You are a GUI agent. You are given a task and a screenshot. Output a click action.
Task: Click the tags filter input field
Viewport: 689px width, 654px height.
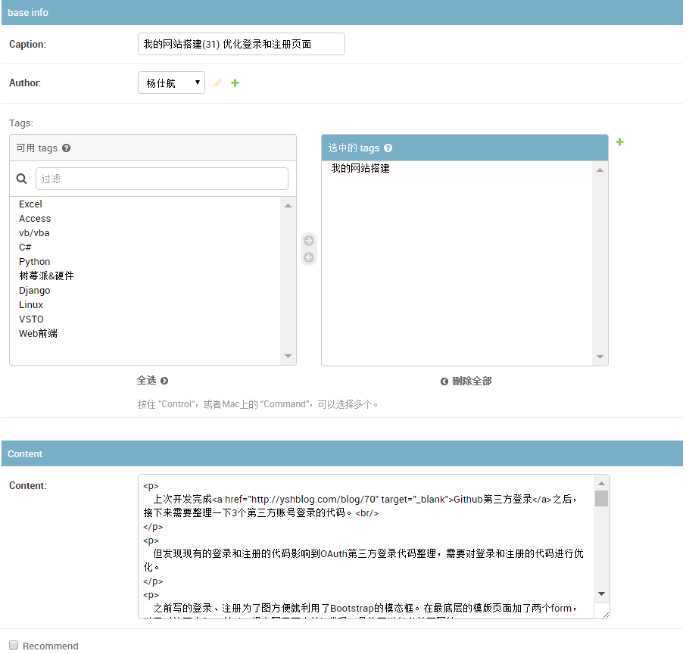[x=162, y=178]
